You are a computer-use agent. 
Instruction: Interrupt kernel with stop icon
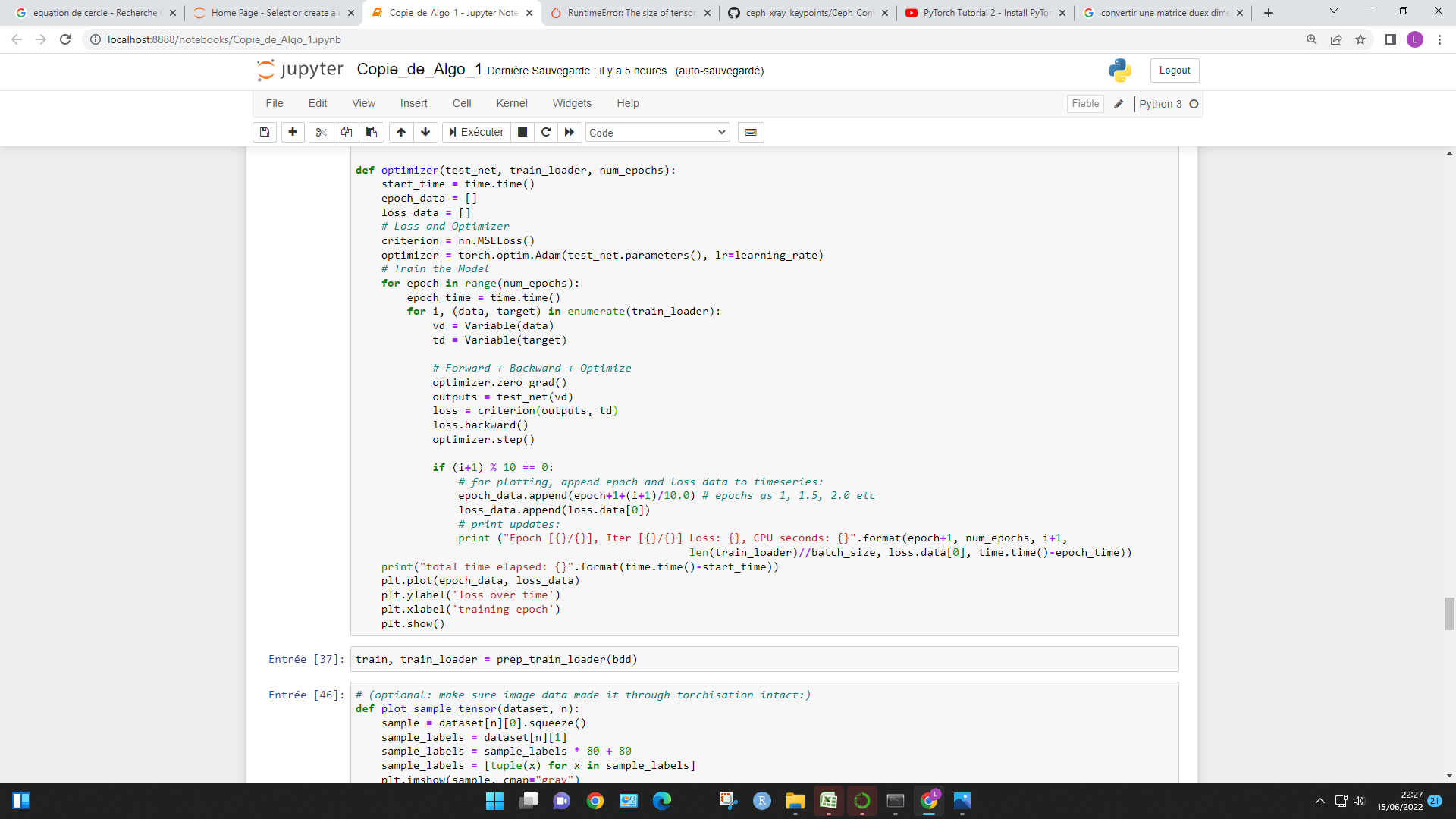coord(522,132)
